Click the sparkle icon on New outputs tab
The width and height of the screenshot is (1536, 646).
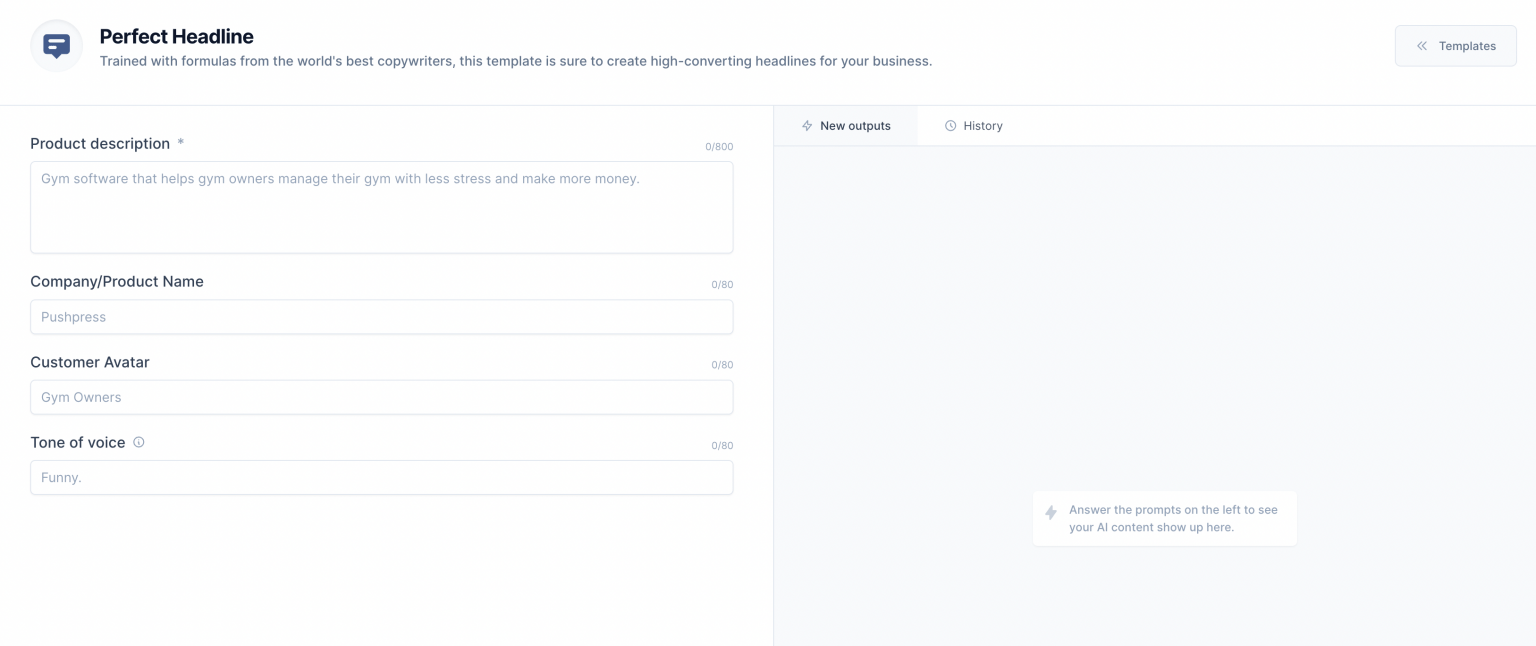(807, 125)
